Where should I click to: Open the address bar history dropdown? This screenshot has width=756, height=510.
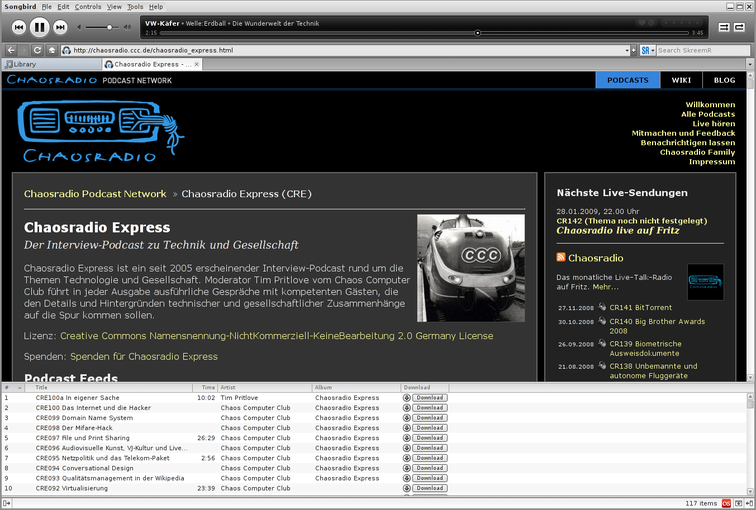pyautogui.click(x=627, y=50)
